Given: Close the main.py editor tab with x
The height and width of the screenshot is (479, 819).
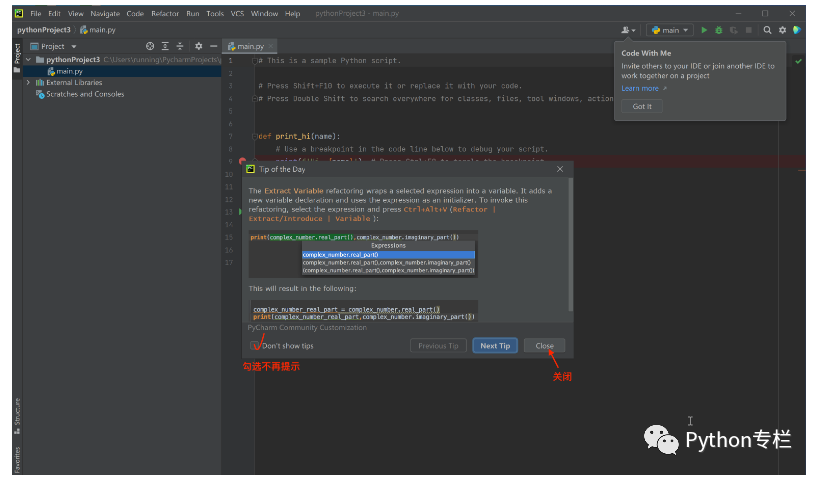Looking at the screenshot, I should (271, 46).
